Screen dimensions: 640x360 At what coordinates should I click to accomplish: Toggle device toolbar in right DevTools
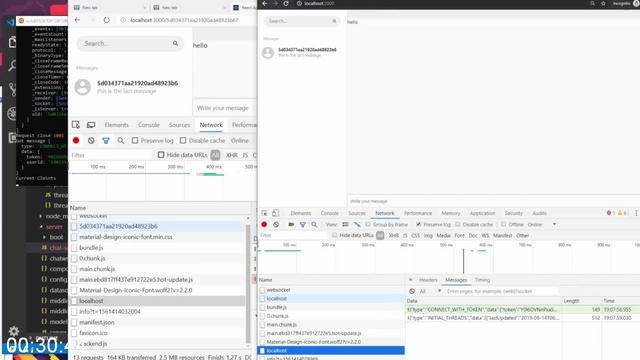(276, 213)
